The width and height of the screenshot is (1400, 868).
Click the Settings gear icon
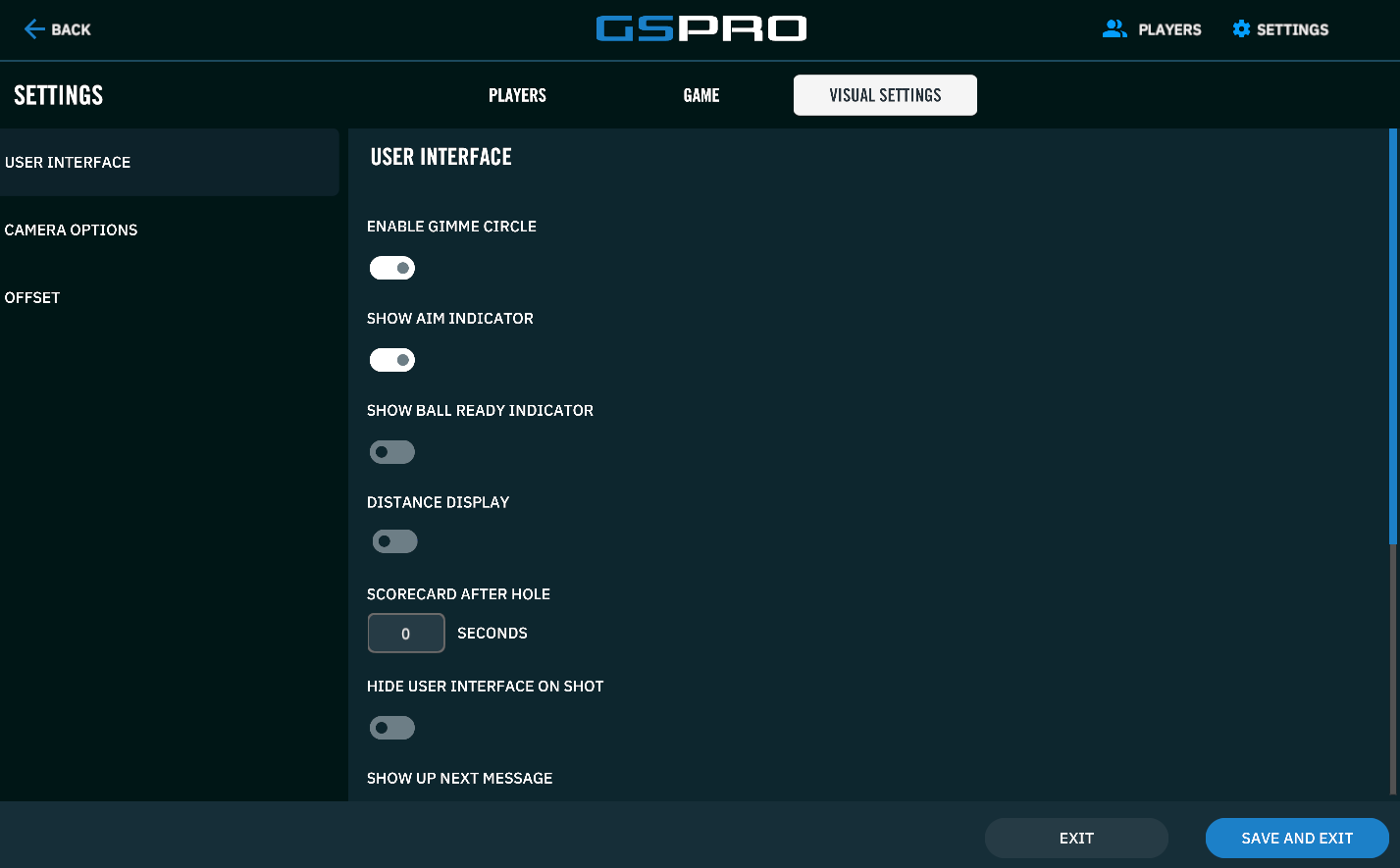tap(1241, 29)
